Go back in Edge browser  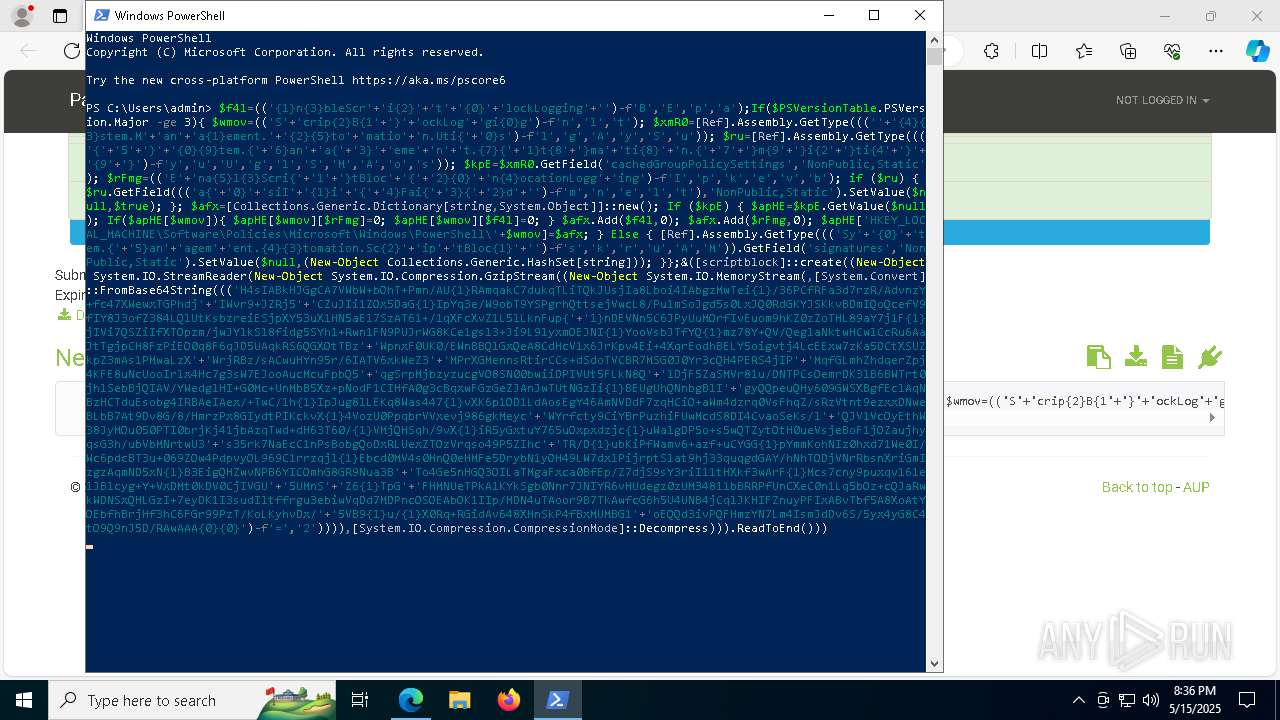tap(28, 52)
